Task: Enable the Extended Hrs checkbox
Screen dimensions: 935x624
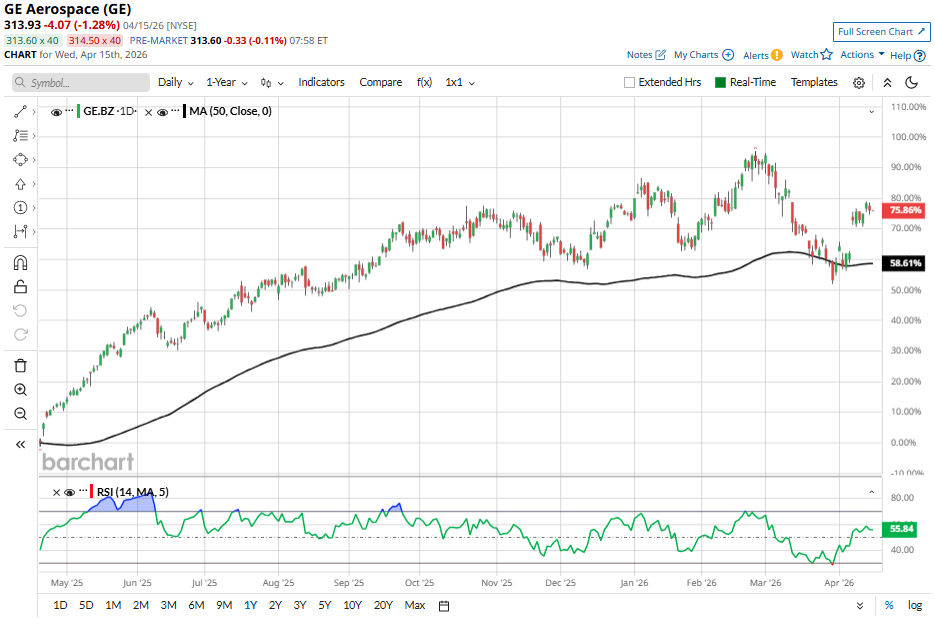Action: pyautogui.click(x=629, y=83)
